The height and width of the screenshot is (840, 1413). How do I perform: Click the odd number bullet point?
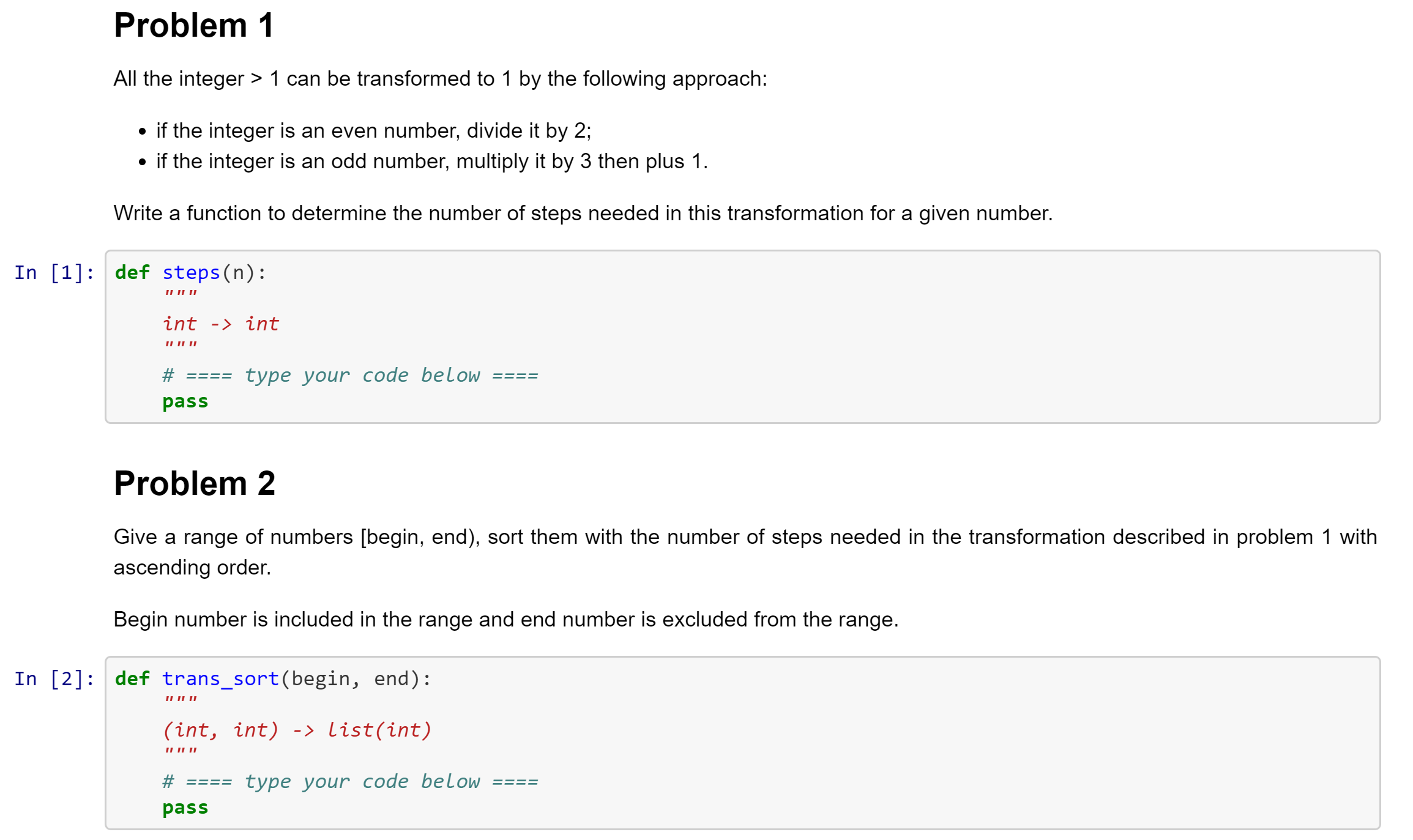pos(432,162)
